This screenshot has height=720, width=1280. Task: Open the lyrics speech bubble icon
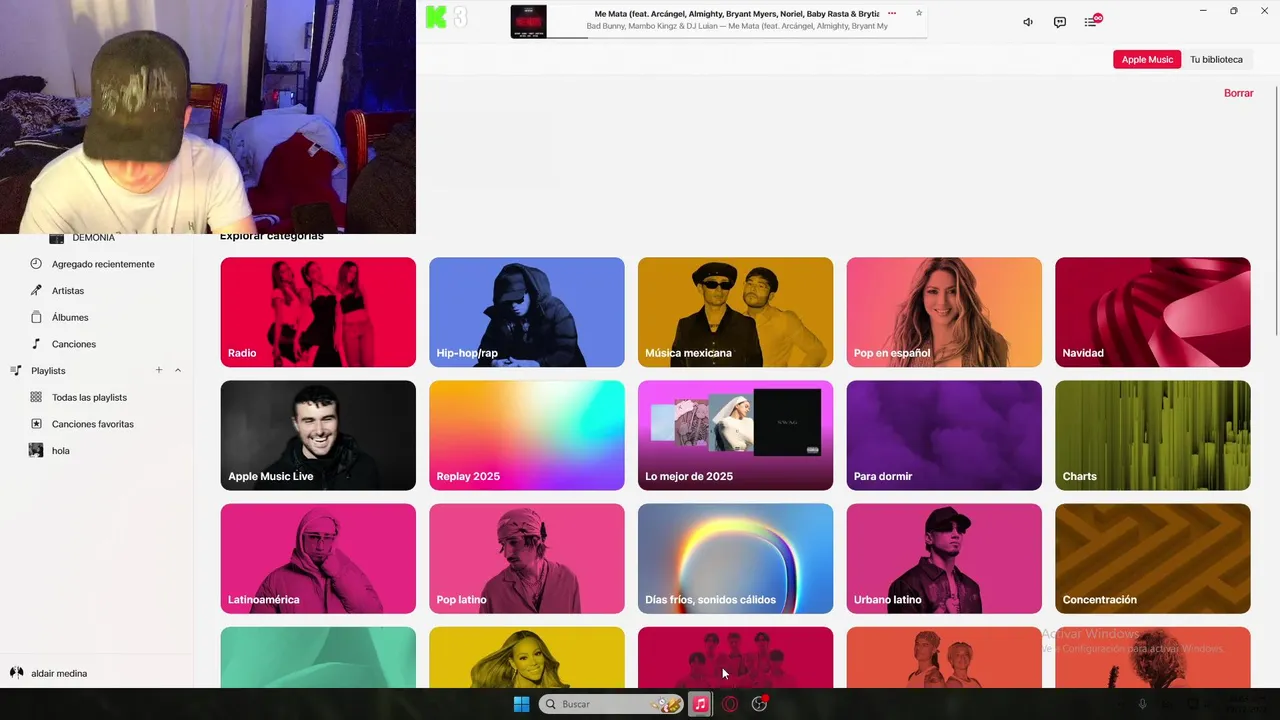(1059, 22)
